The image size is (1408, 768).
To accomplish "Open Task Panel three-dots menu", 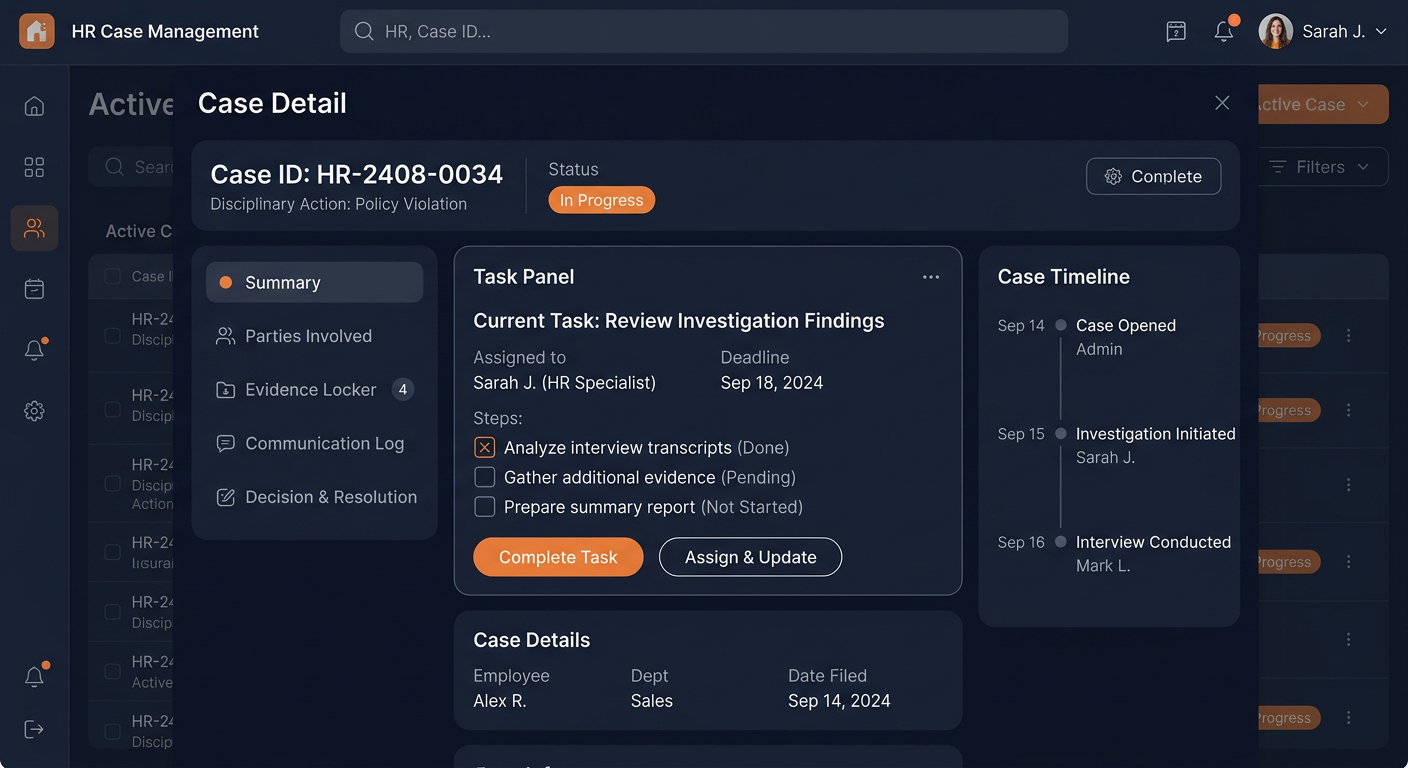I will click(x=931, y=277).
